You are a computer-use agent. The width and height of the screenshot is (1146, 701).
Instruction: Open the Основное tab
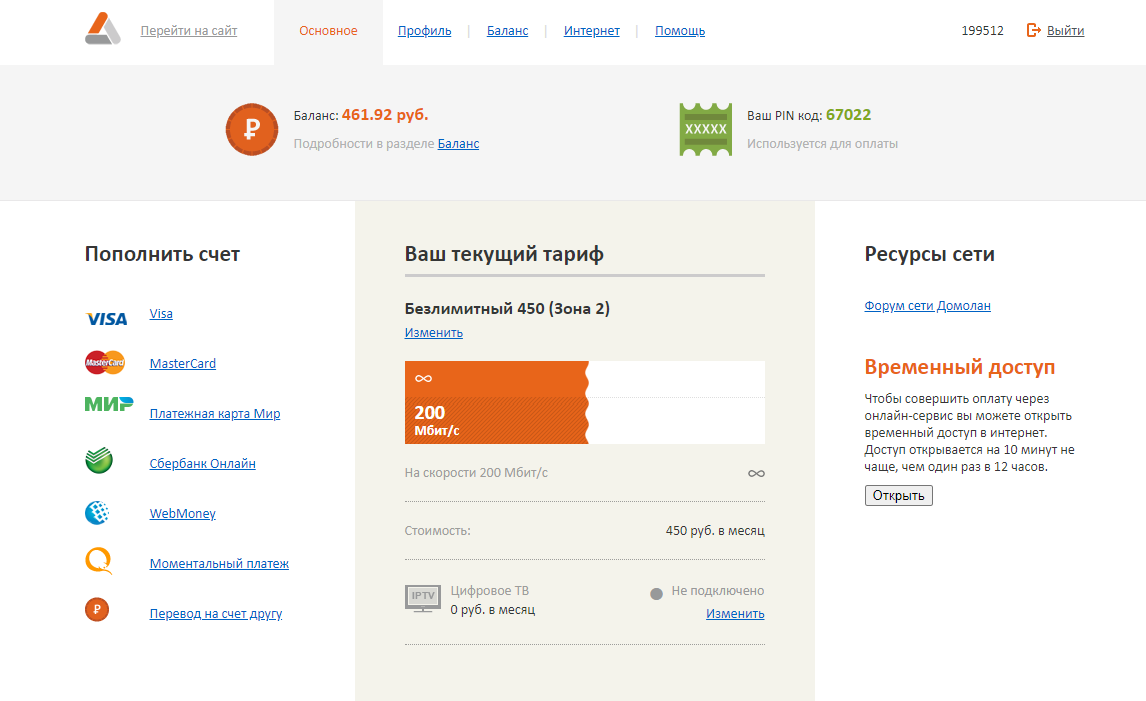tap(328, 31)
